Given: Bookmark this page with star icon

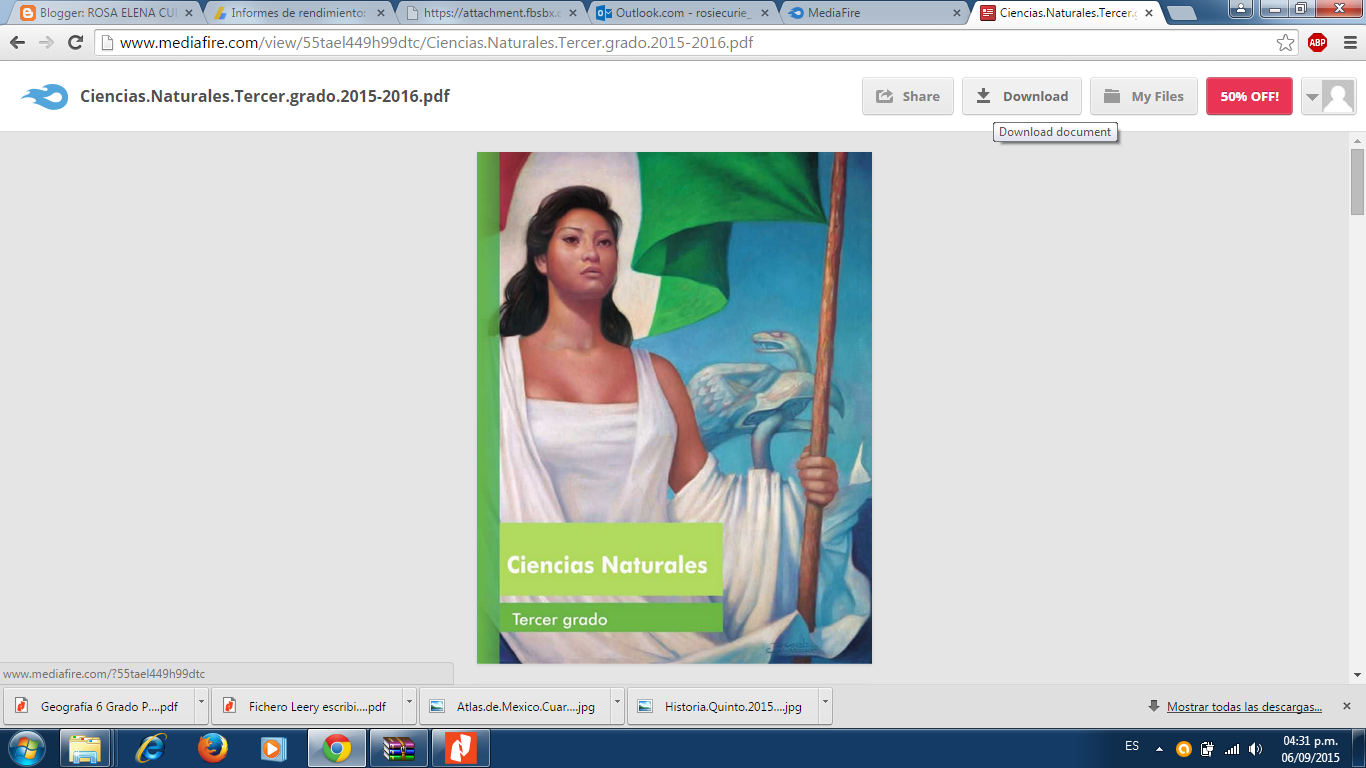Looking at the screenshot, I should click(1286, 42).
